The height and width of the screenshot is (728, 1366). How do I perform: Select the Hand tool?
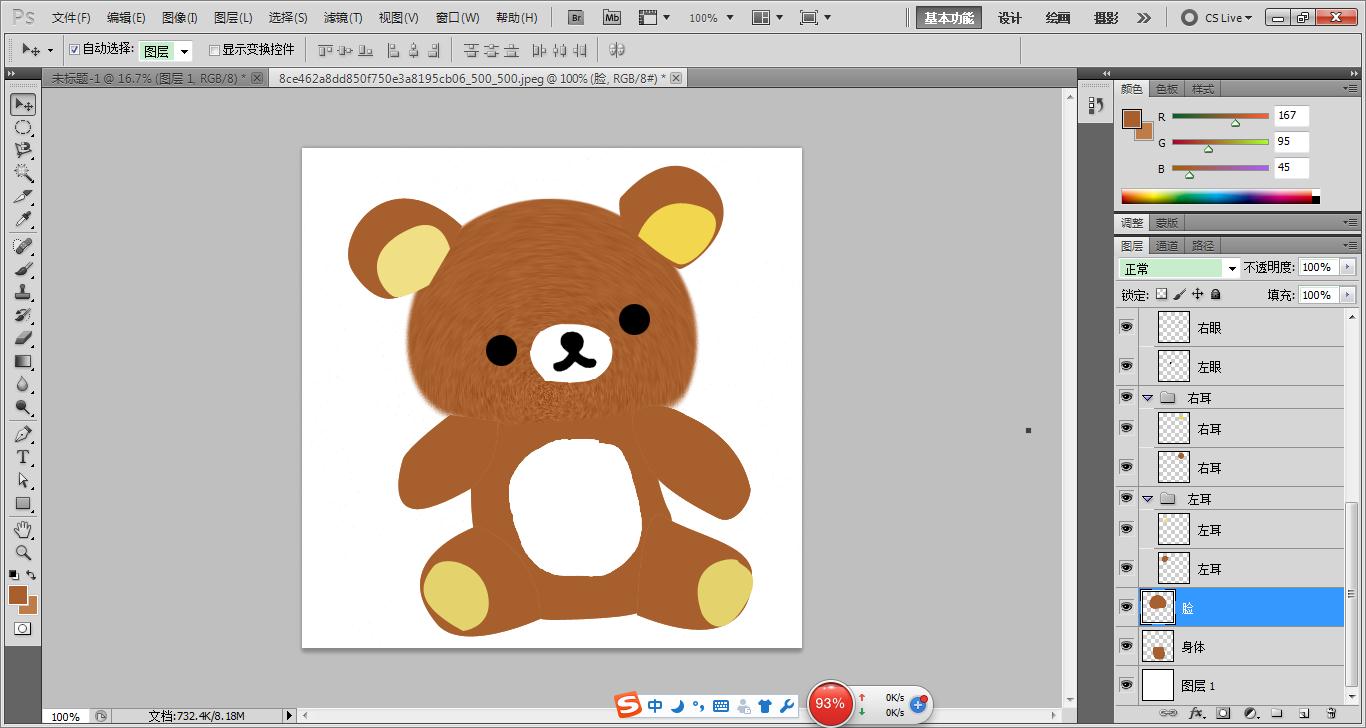coord(23,529)
